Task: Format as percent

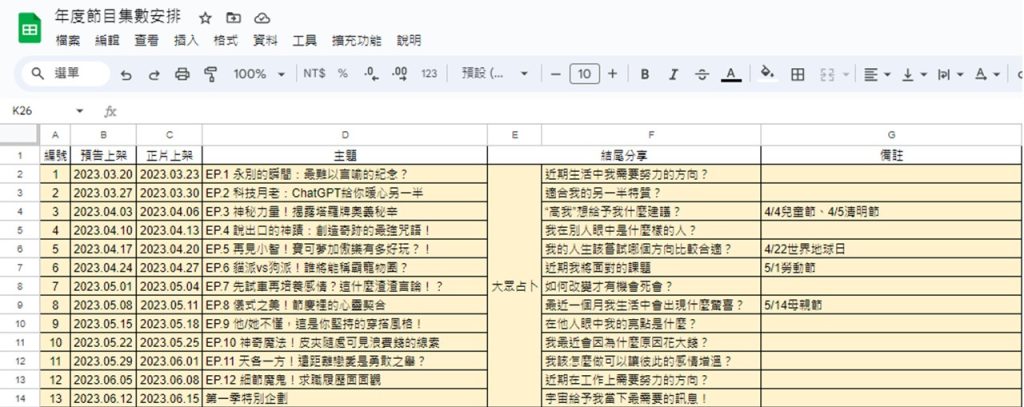Action: [342, 74]
